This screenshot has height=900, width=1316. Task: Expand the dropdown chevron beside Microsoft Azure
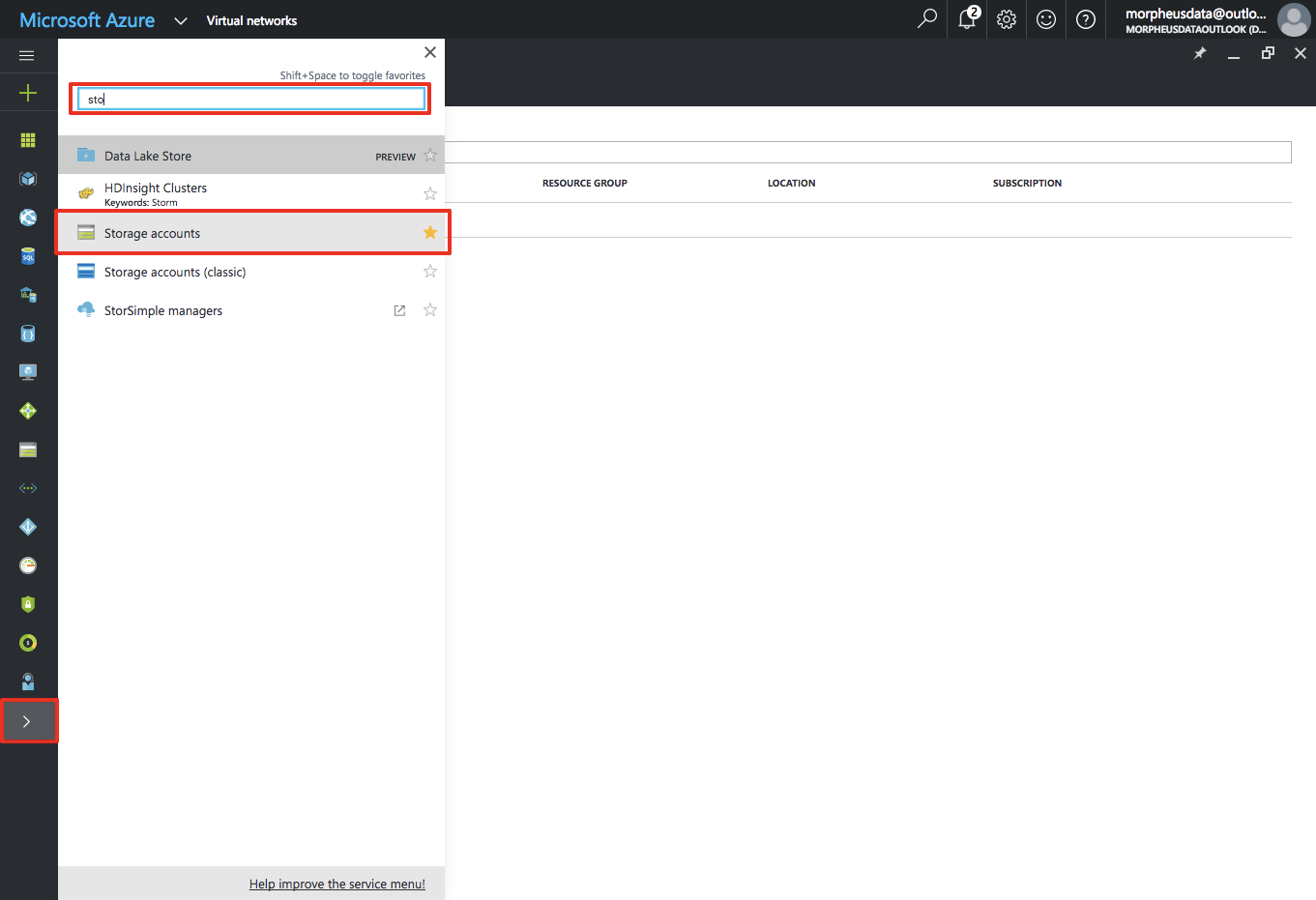(x=181, y=20)
